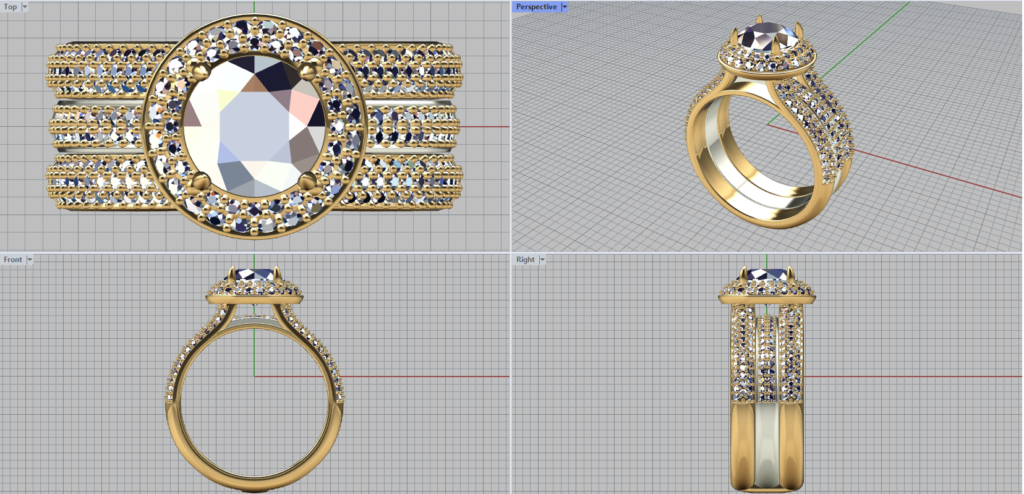Open the Top viewport dropdown arrow
This screenshot has height=494, width=1024.
click(24, 7)
